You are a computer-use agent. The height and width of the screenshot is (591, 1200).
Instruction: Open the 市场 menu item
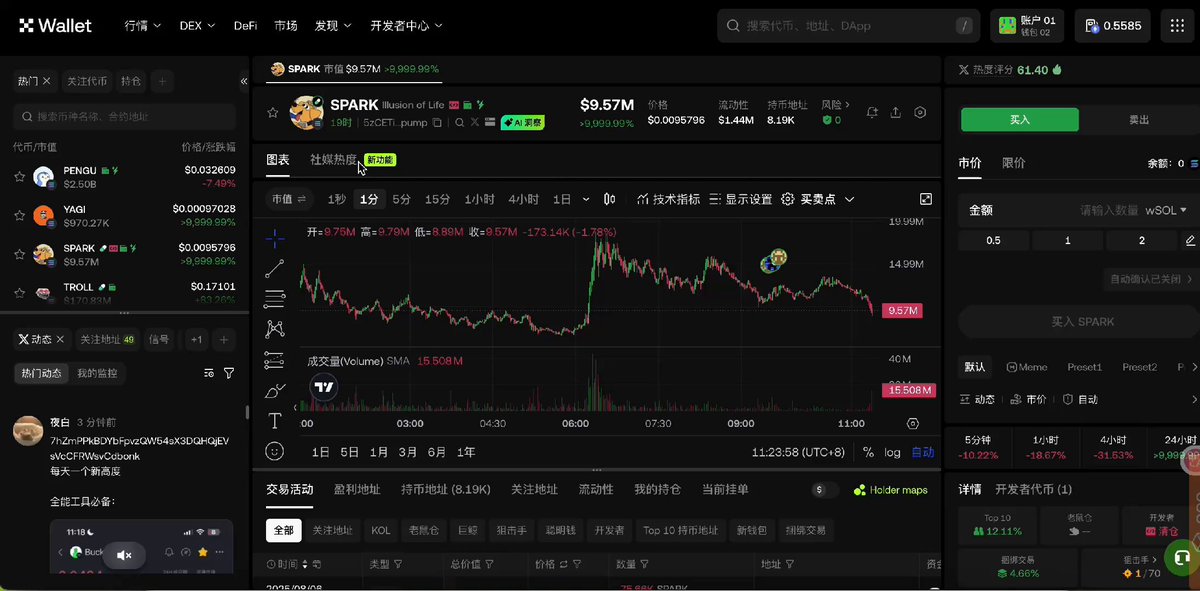(286, 26)
